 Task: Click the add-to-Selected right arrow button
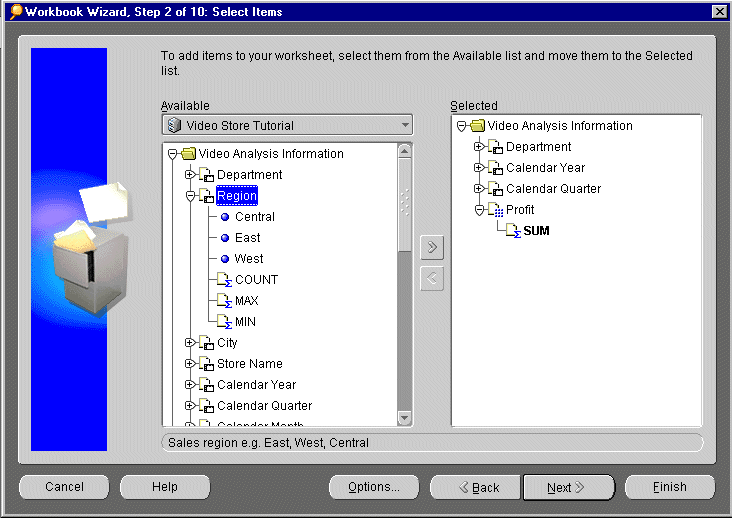point(432,248)
